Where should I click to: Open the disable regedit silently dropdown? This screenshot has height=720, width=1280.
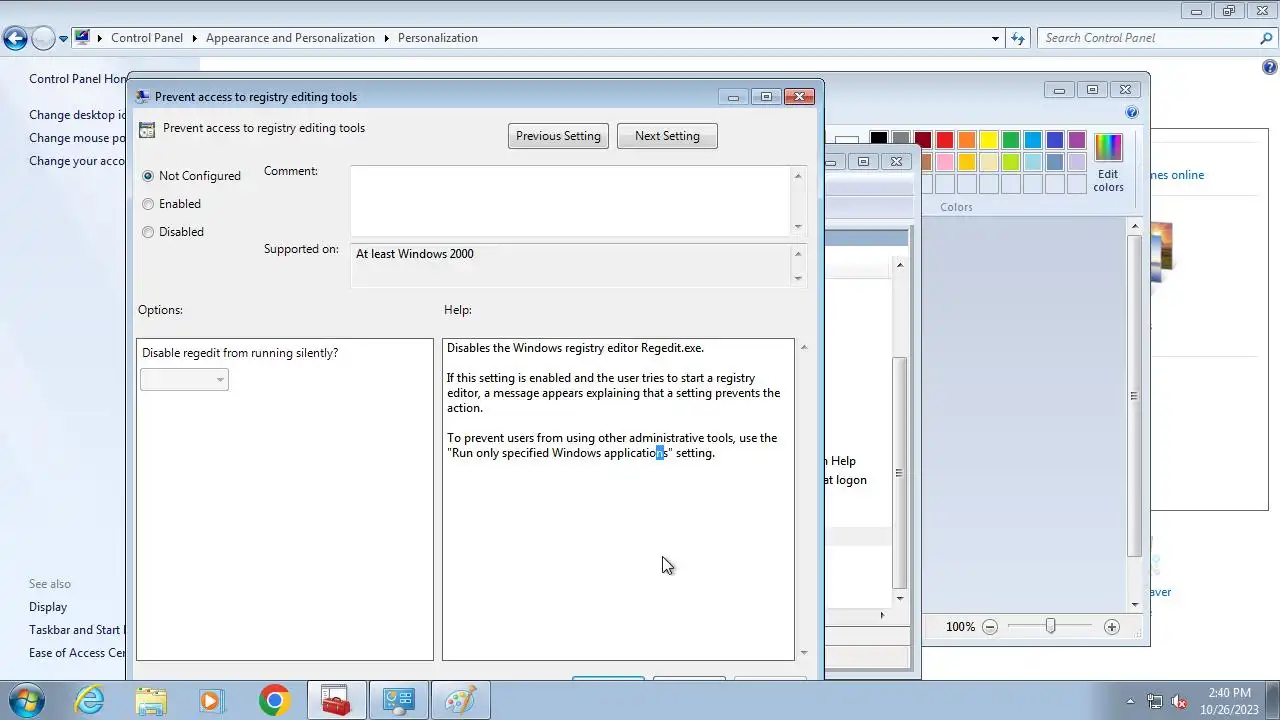(x=184, y=380)
